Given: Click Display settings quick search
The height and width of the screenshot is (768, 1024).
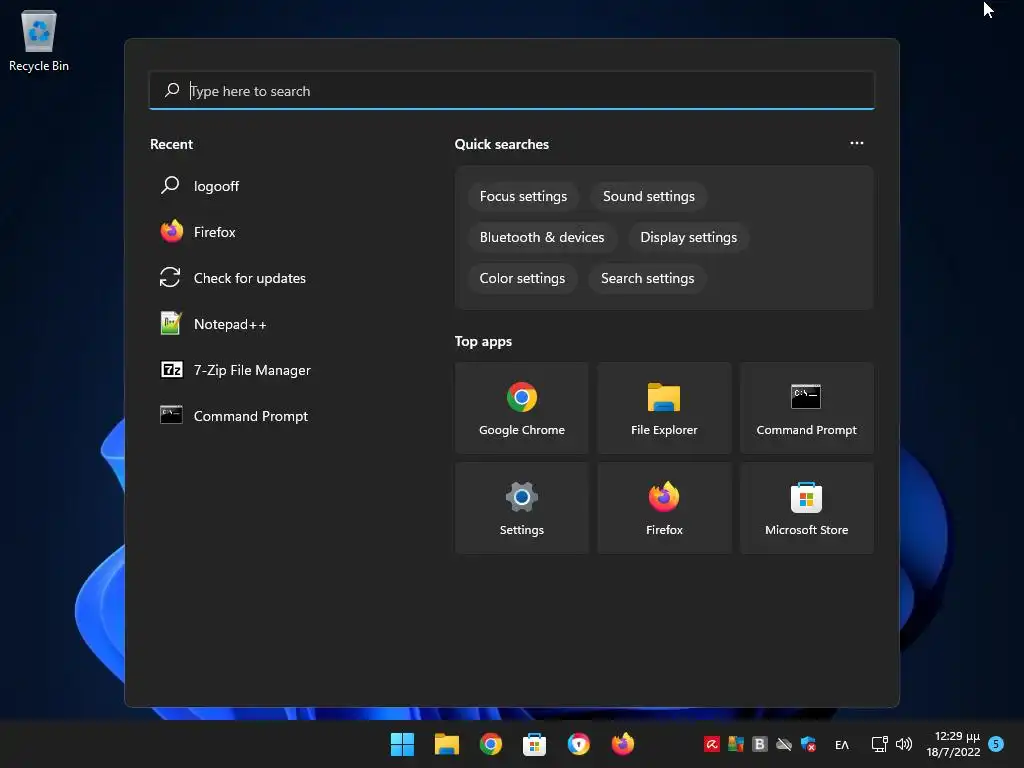Looking at the screenshot, I should (688, 238).
